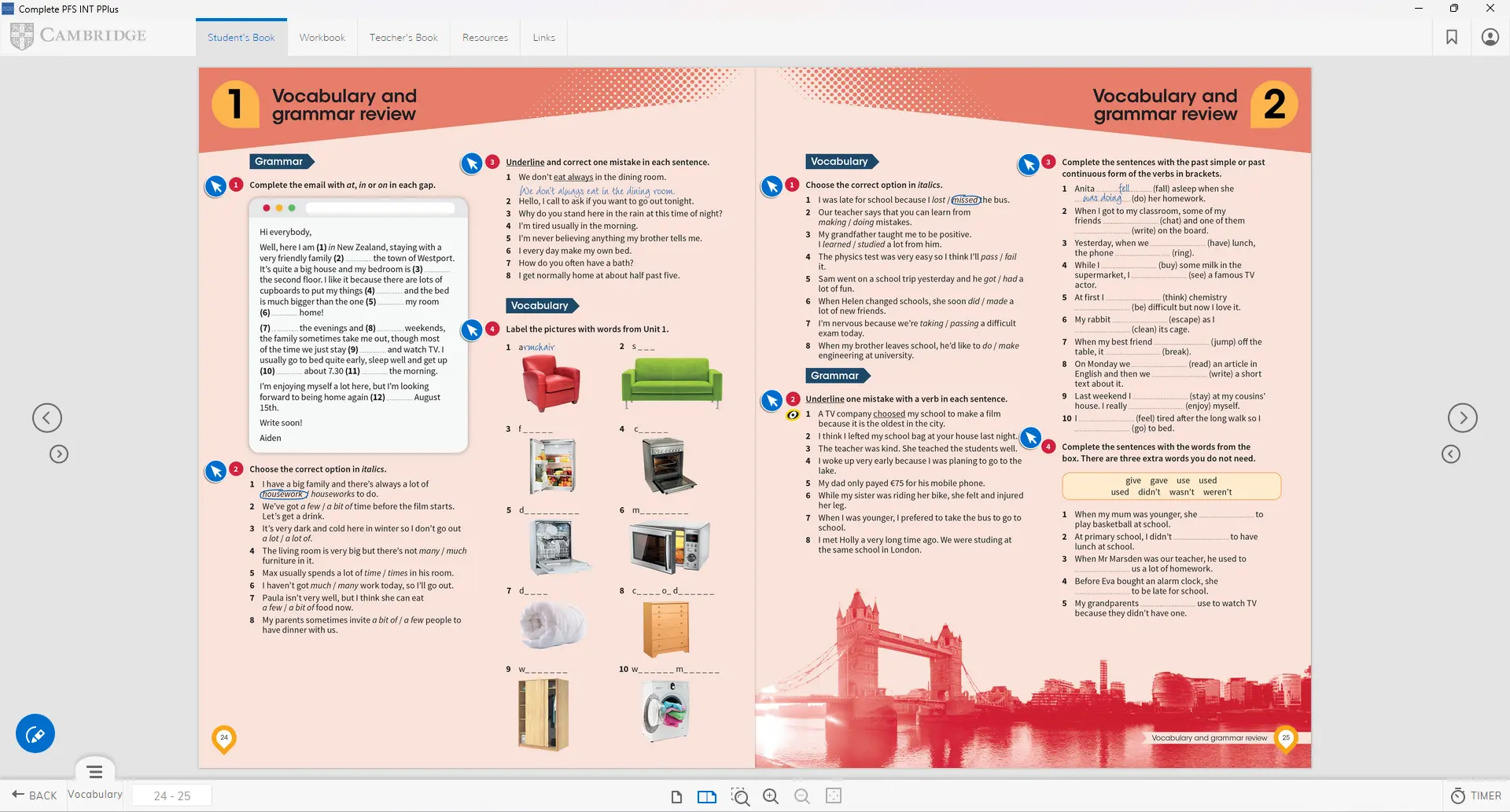
Task: Click the washing machine picture
Action: click(666, 711)
